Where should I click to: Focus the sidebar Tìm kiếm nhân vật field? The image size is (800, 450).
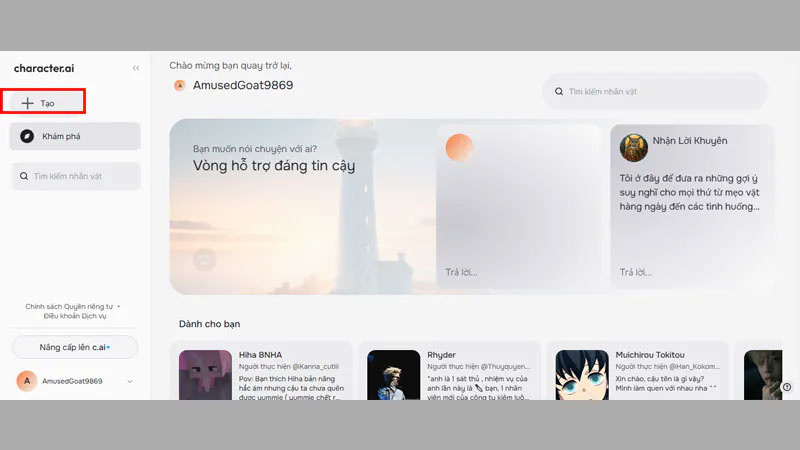(76, 176)
